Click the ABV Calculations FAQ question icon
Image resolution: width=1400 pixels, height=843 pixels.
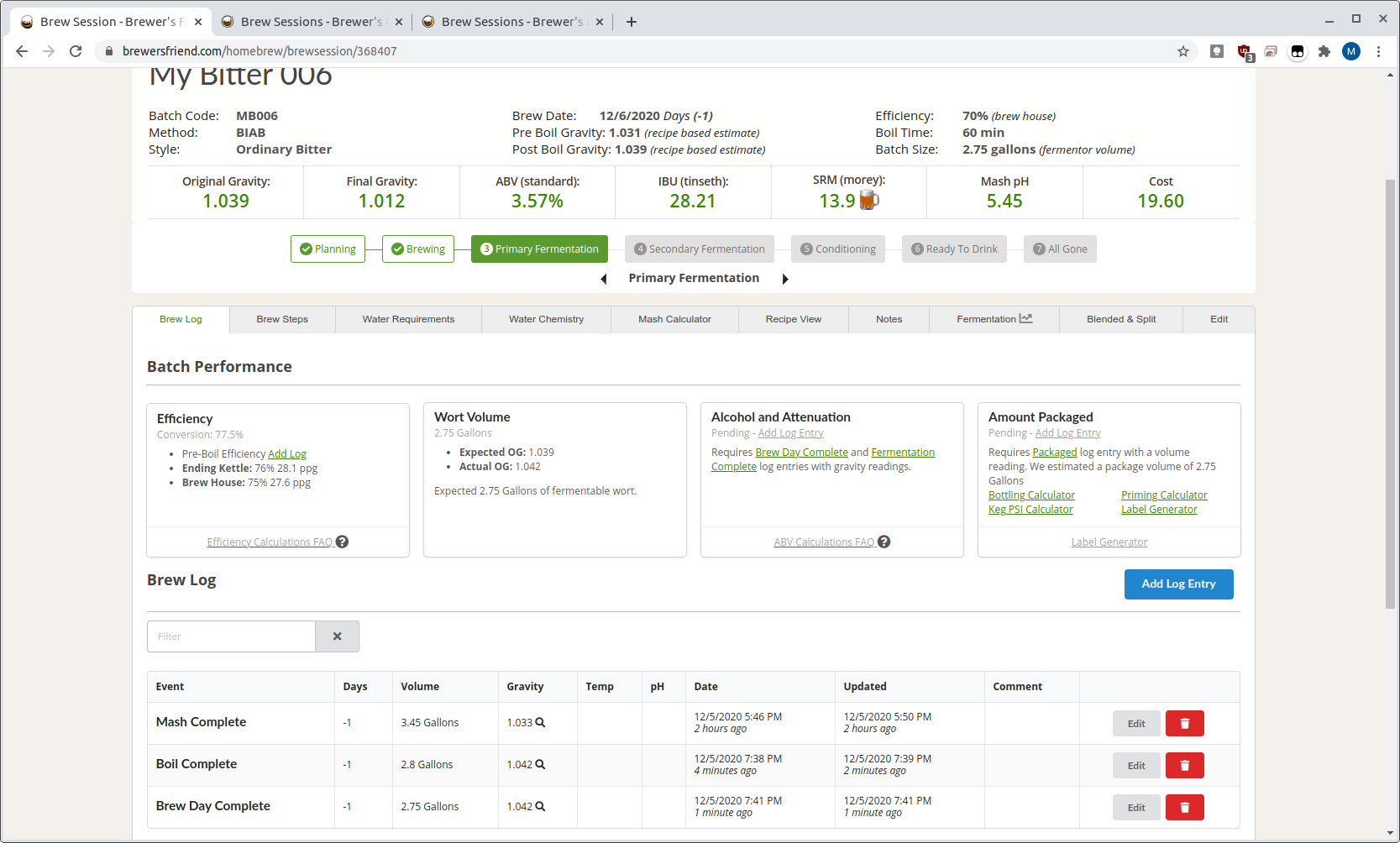tap(884, 542)
